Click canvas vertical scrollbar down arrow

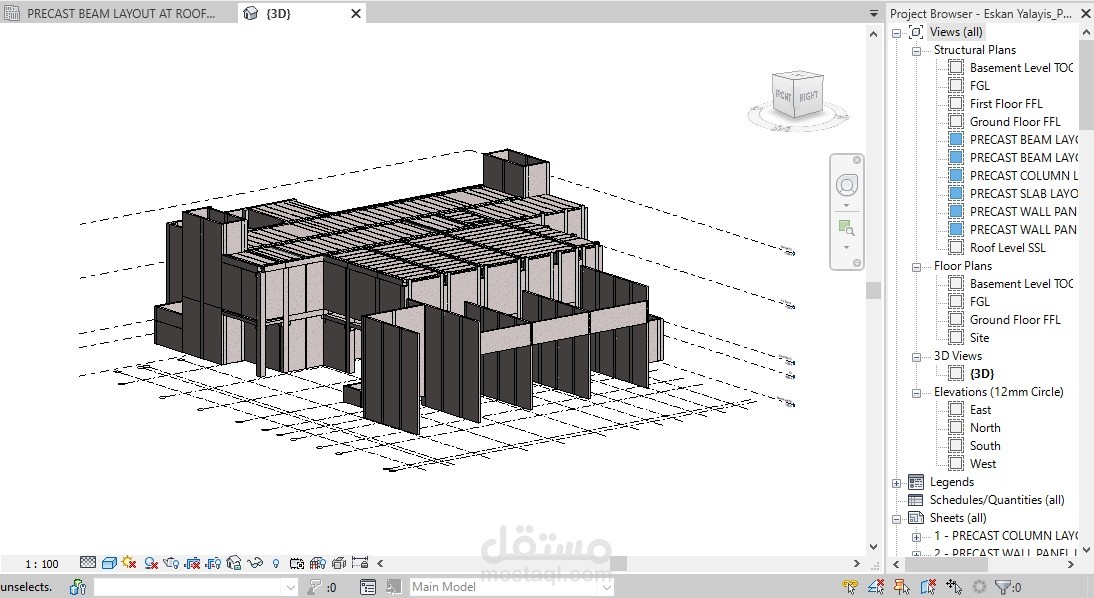(x=874, y=547)
